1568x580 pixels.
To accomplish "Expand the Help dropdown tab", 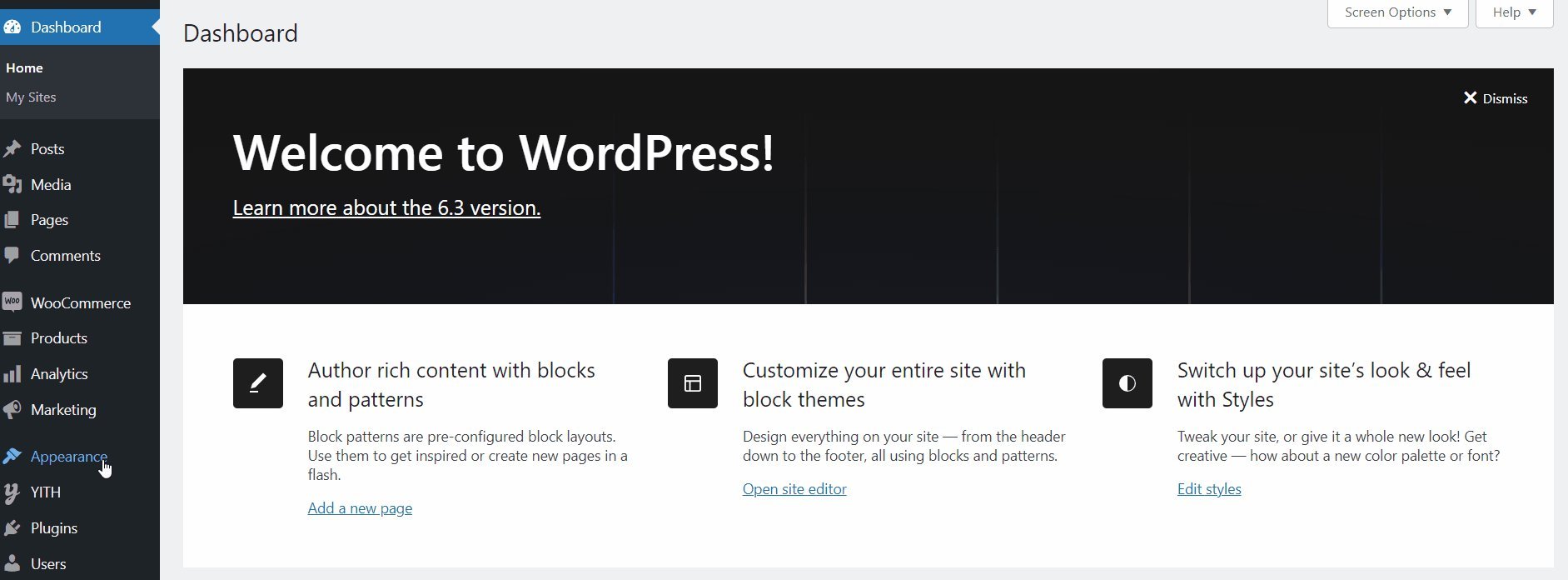I will pyautogui.click(x=1514, y=12).
